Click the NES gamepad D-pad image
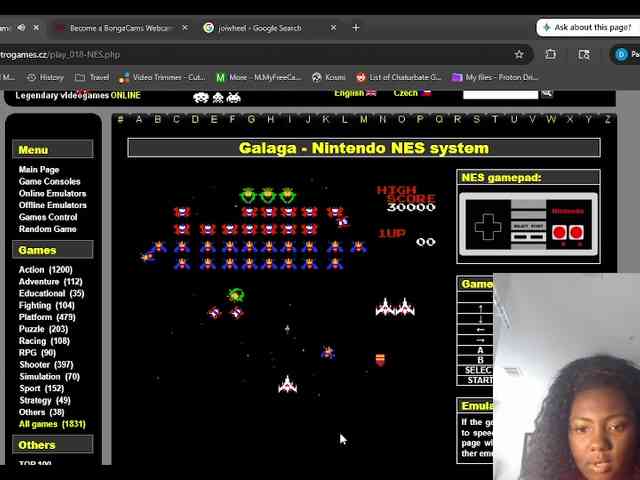This screenshot has width=640, height=480. (488, 226)
